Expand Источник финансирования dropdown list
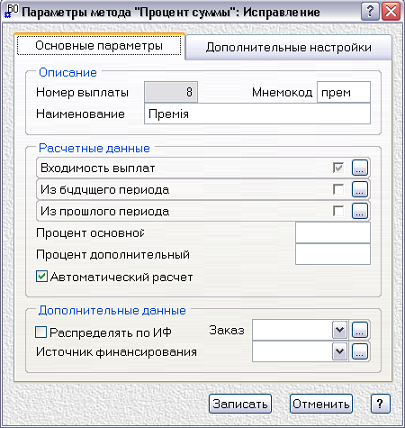The width and height of the screenshot is (405, 428). point(340,351)
